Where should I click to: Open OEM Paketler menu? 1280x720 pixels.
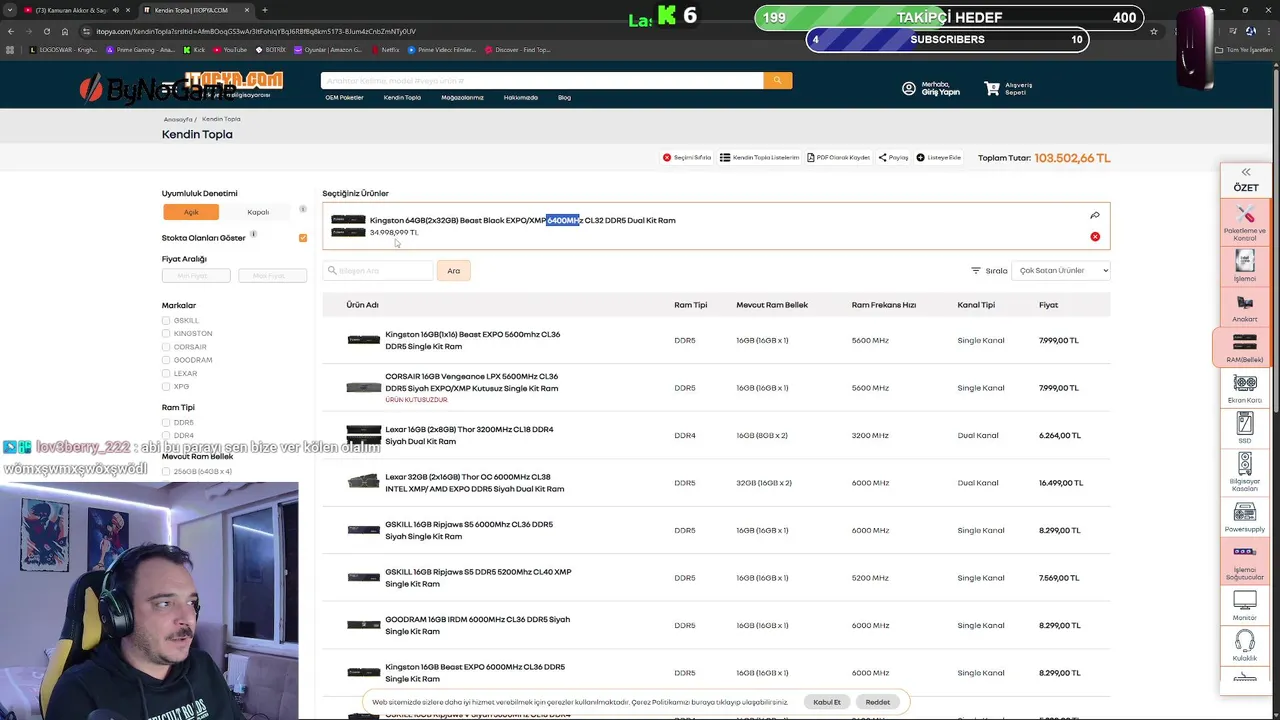[x=344, y=98]
